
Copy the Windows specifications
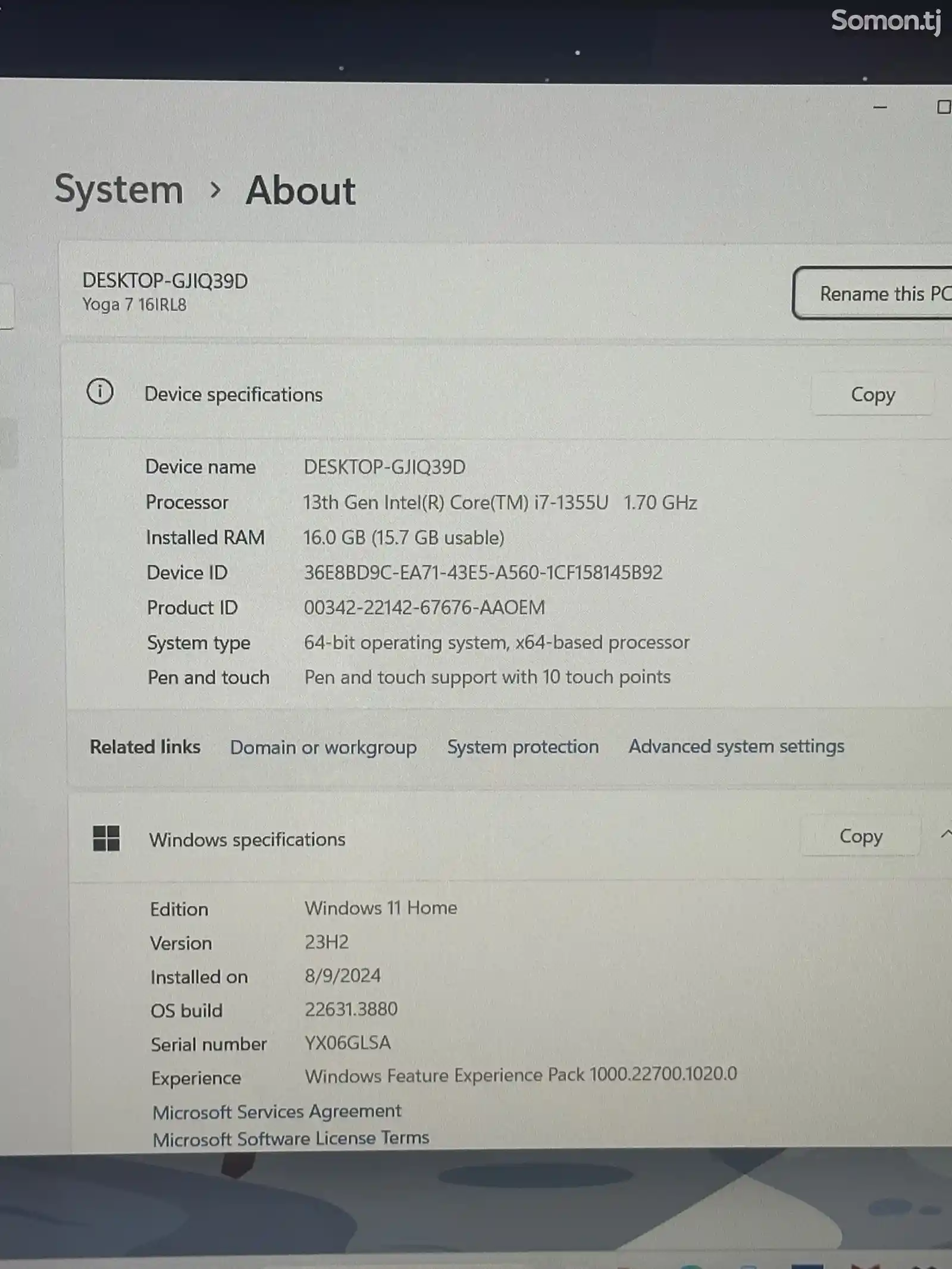point(860,836)
